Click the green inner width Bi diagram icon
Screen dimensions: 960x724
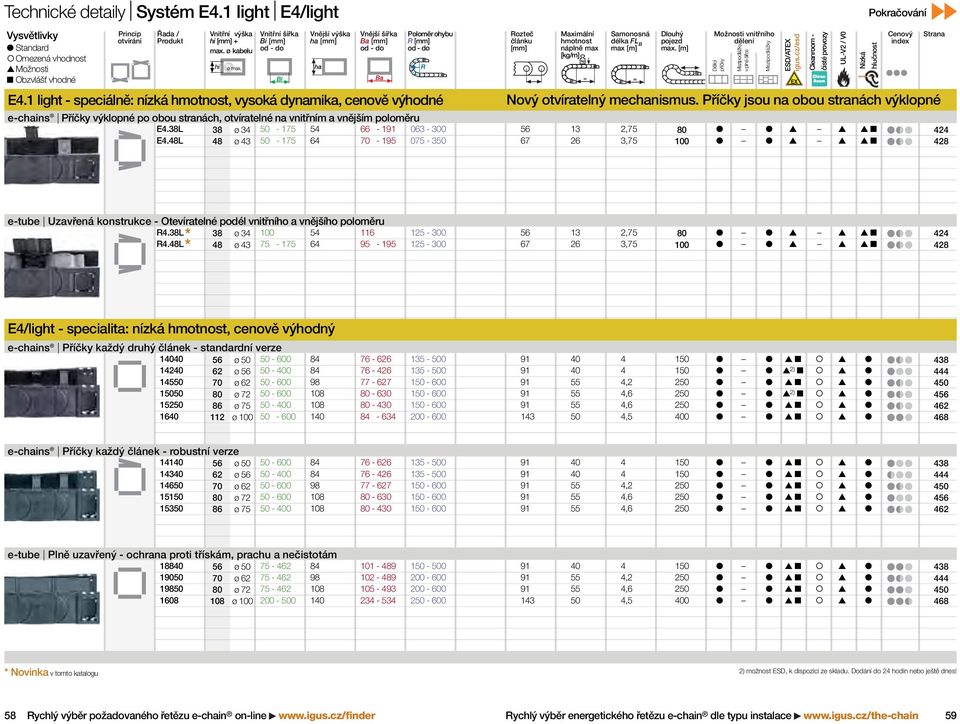tap(279, 70)
